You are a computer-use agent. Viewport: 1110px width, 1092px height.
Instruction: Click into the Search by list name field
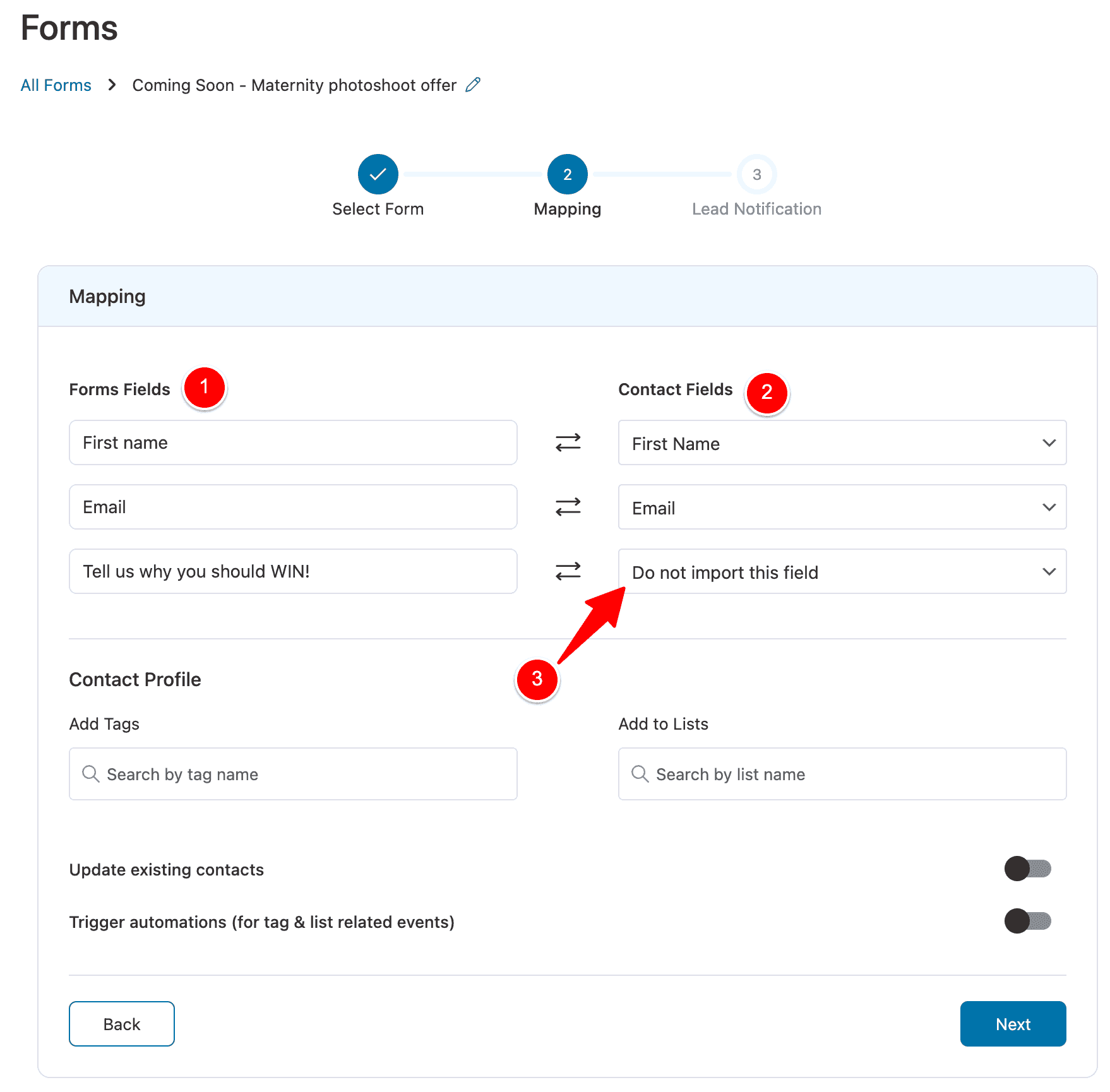click(x=852, y=774)
